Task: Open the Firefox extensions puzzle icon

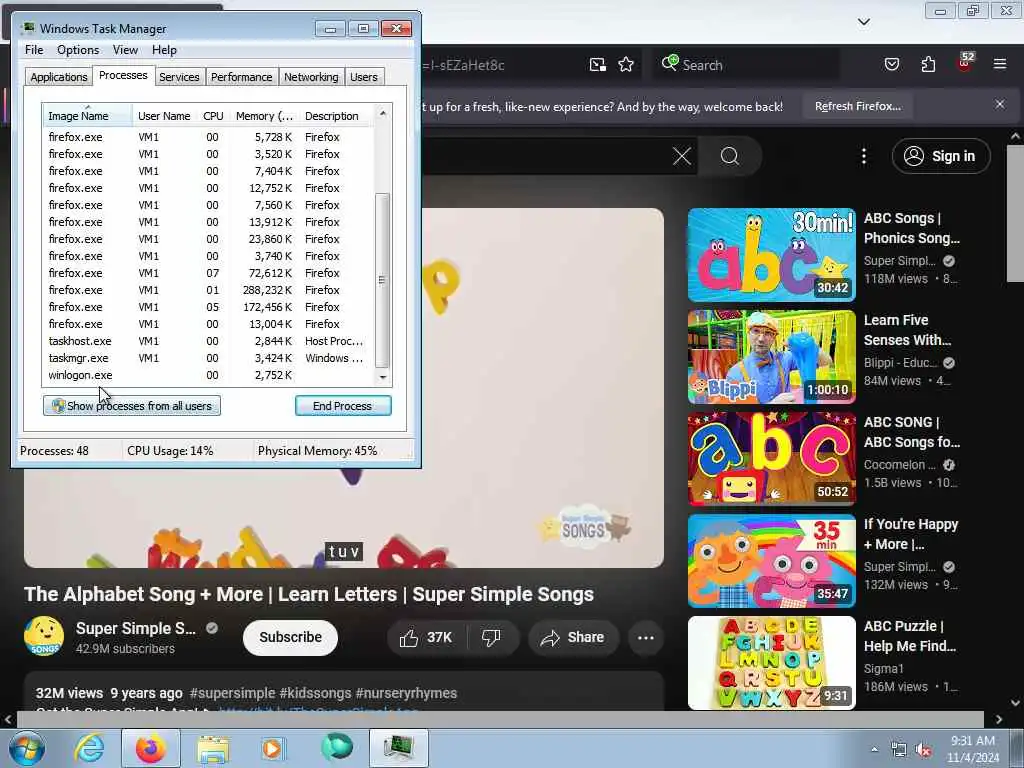Action: point(928,64)
